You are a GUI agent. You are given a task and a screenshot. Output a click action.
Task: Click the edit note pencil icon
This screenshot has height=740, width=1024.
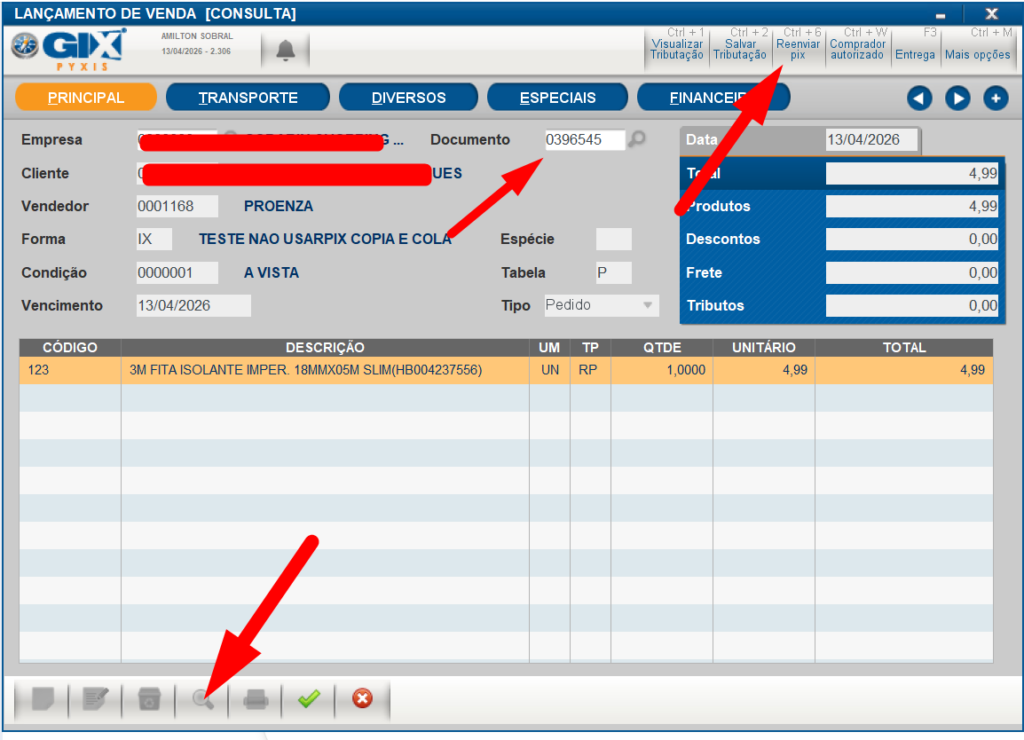[x=96, y=699]
